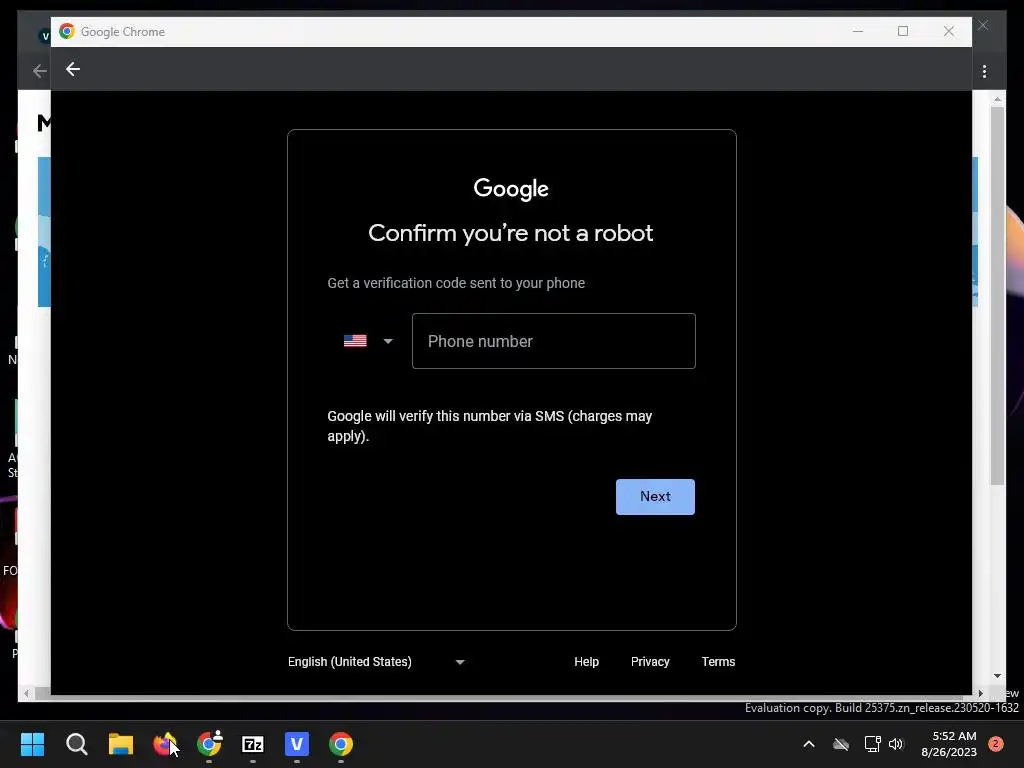The image size is (1024, 768).
Task: Click the Chrome logo in popup title bar
Action: [67, 31]
